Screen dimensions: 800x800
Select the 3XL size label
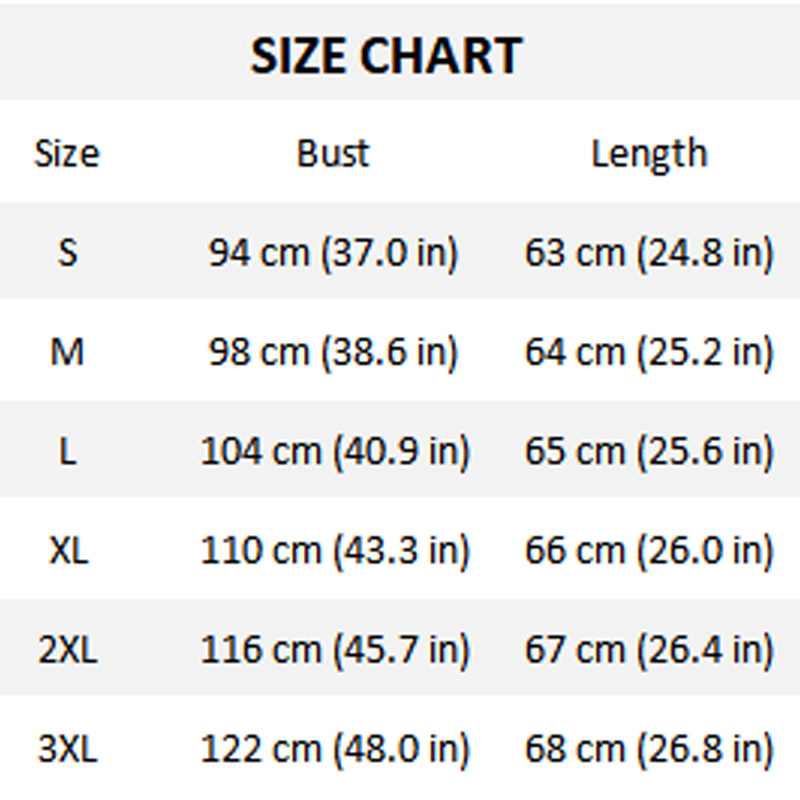pyautogui.click(x=67, y=749)
